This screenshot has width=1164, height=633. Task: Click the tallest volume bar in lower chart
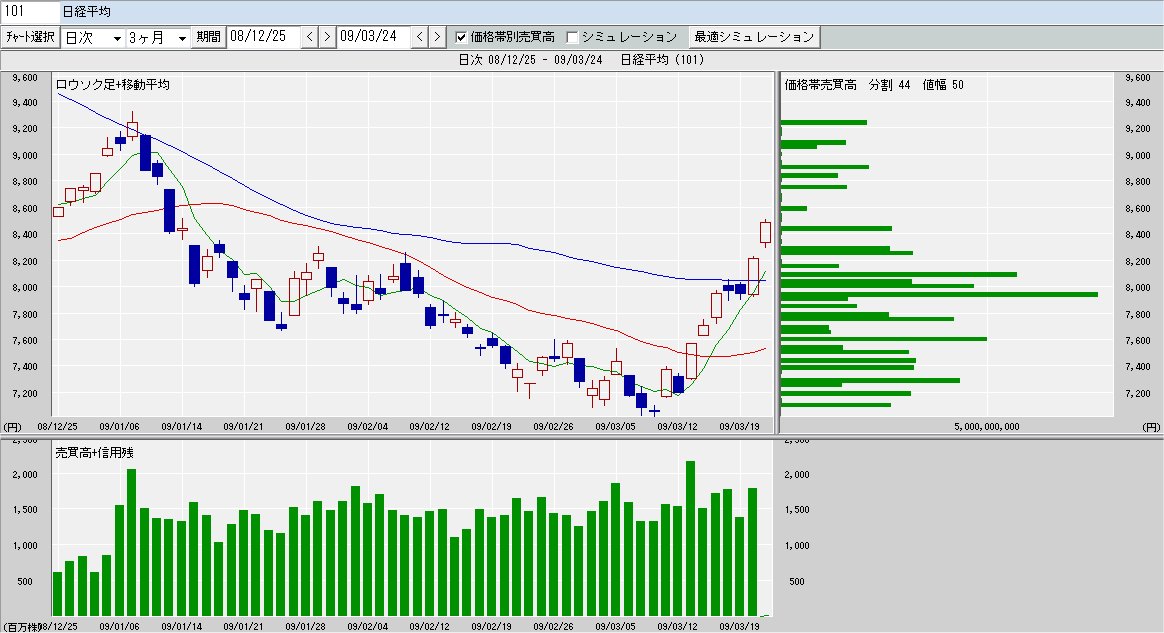(x=690, y=538)
